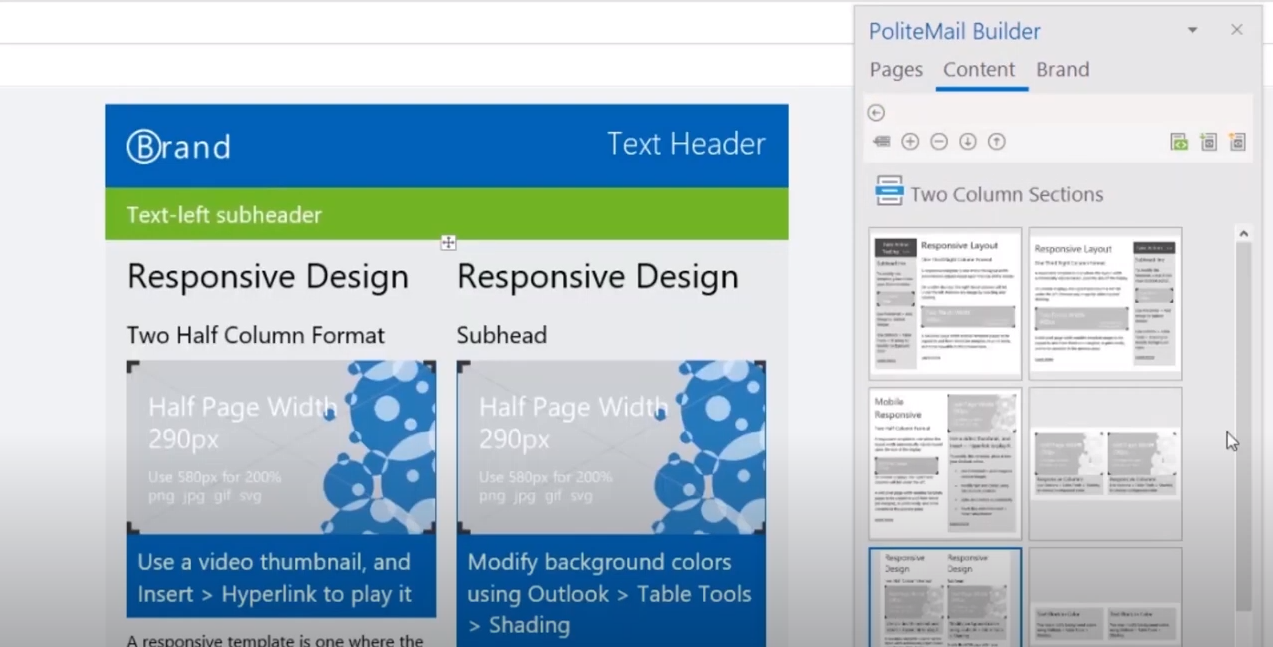The width and height of the screenshot is (1273, 647).
Task: Select the left-sidebar Responsive Layout thumbnail
Action: coord(945,303)
